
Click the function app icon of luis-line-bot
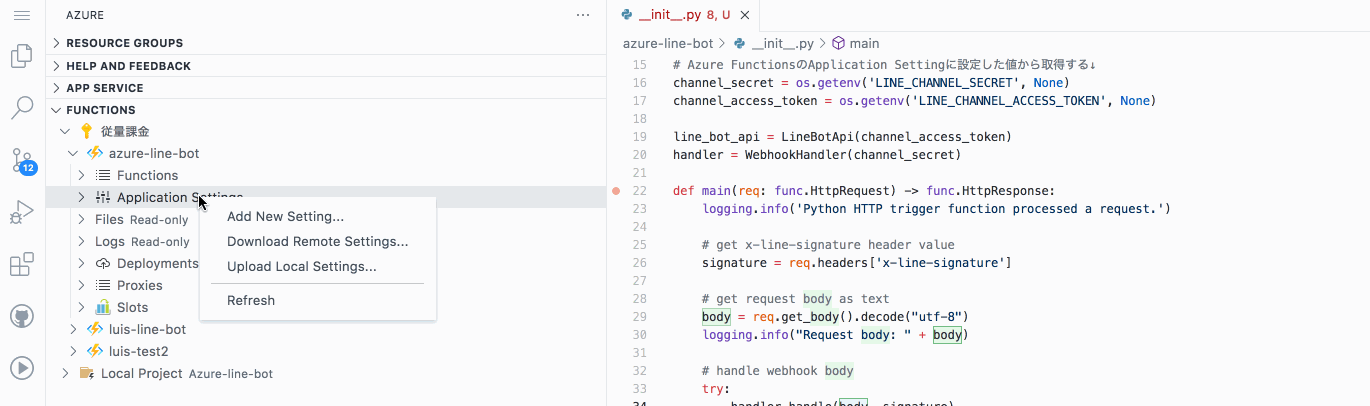coord(96,329)
